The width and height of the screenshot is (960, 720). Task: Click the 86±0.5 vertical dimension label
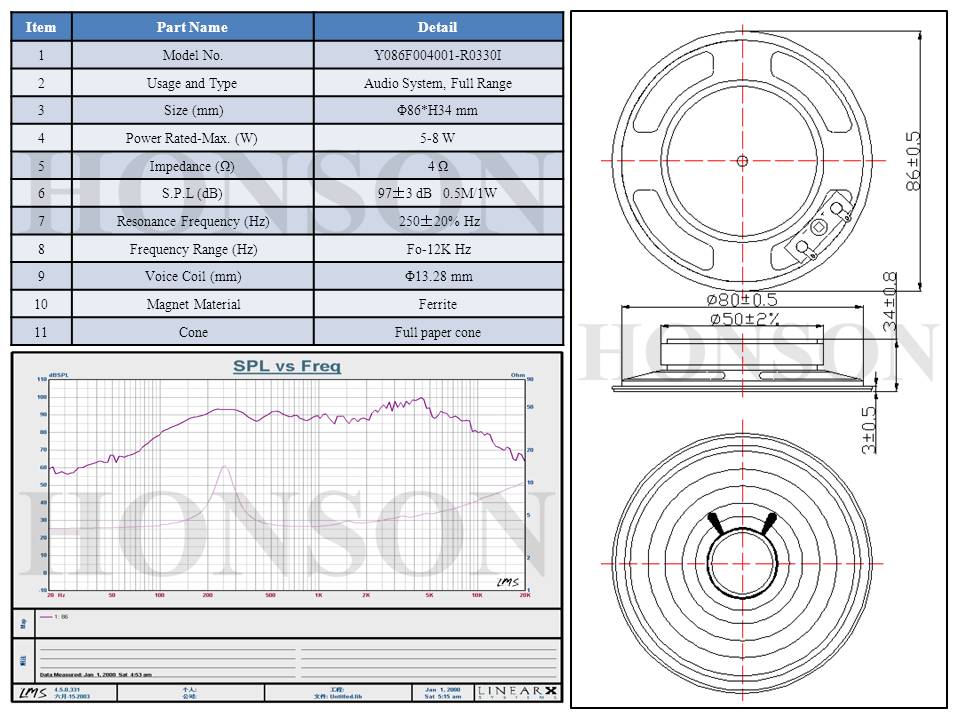click(912, 162)
